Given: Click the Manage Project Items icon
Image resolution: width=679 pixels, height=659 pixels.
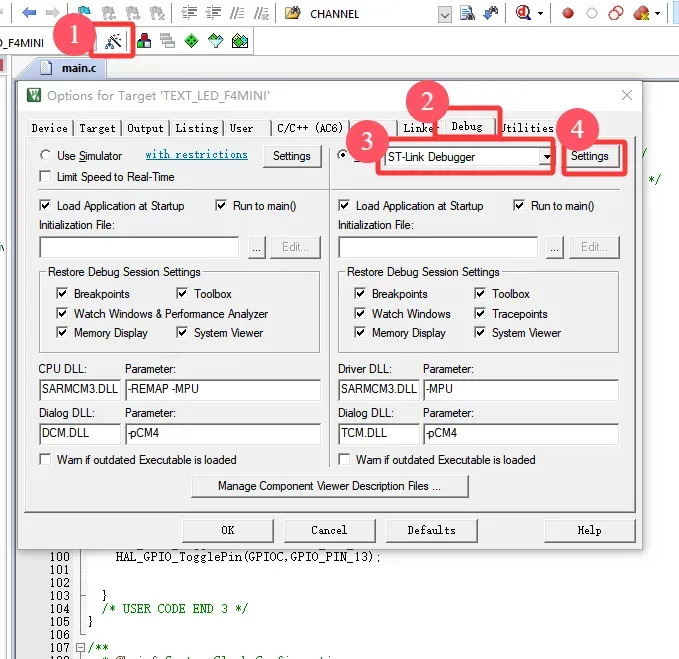Looking at the screenshot, I should click(144, 41).
